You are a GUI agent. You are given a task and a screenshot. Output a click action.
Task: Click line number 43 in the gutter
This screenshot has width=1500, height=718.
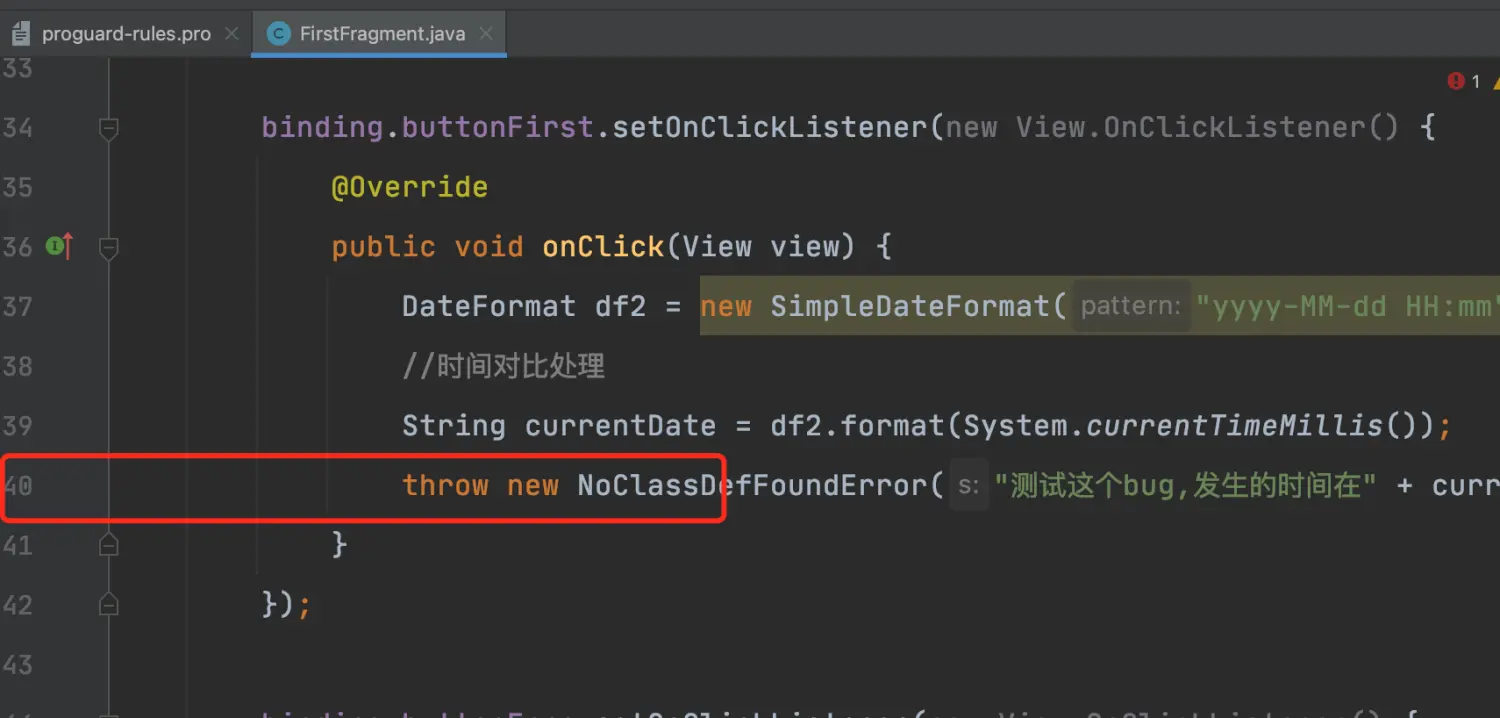coord(17,665)
